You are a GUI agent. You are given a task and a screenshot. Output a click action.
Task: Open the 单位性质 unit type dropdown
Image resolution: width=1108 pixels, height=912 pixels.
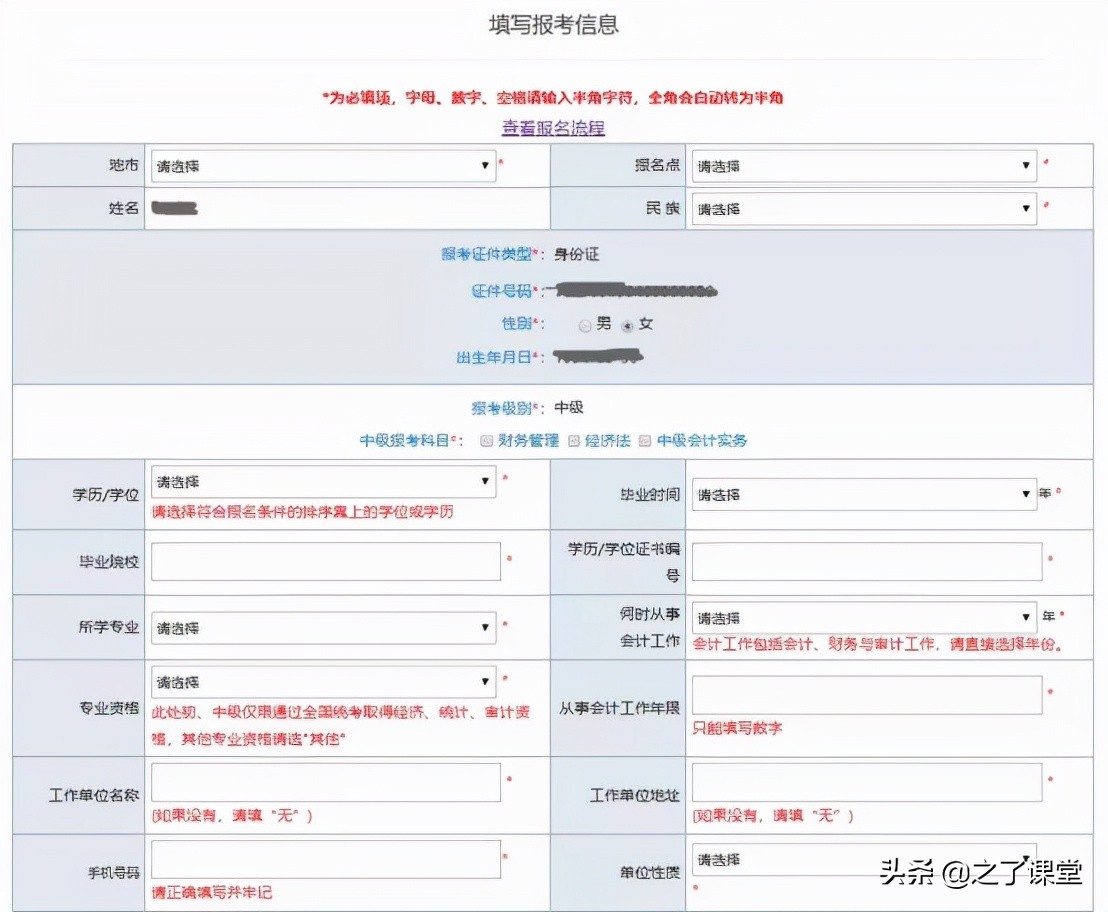tap(860, 859)
